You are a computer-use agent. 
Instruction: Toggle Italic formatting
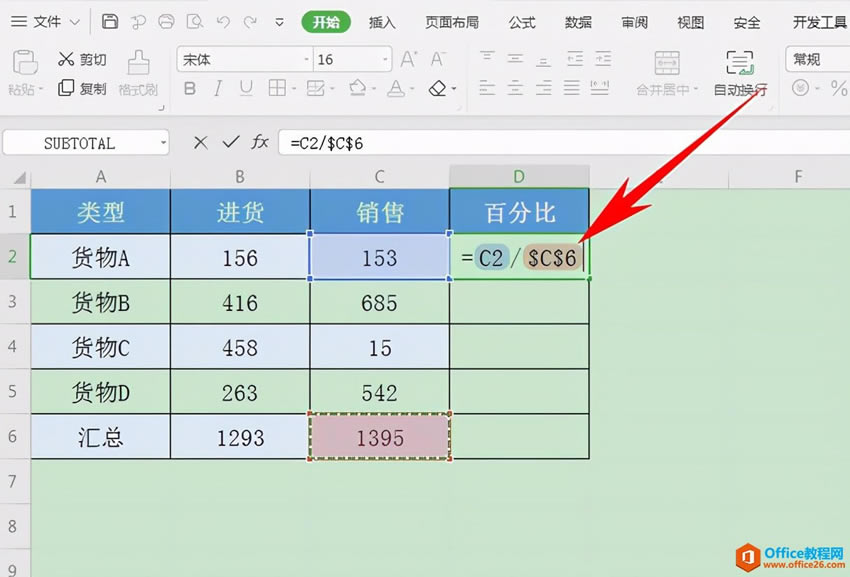point(218,88)
